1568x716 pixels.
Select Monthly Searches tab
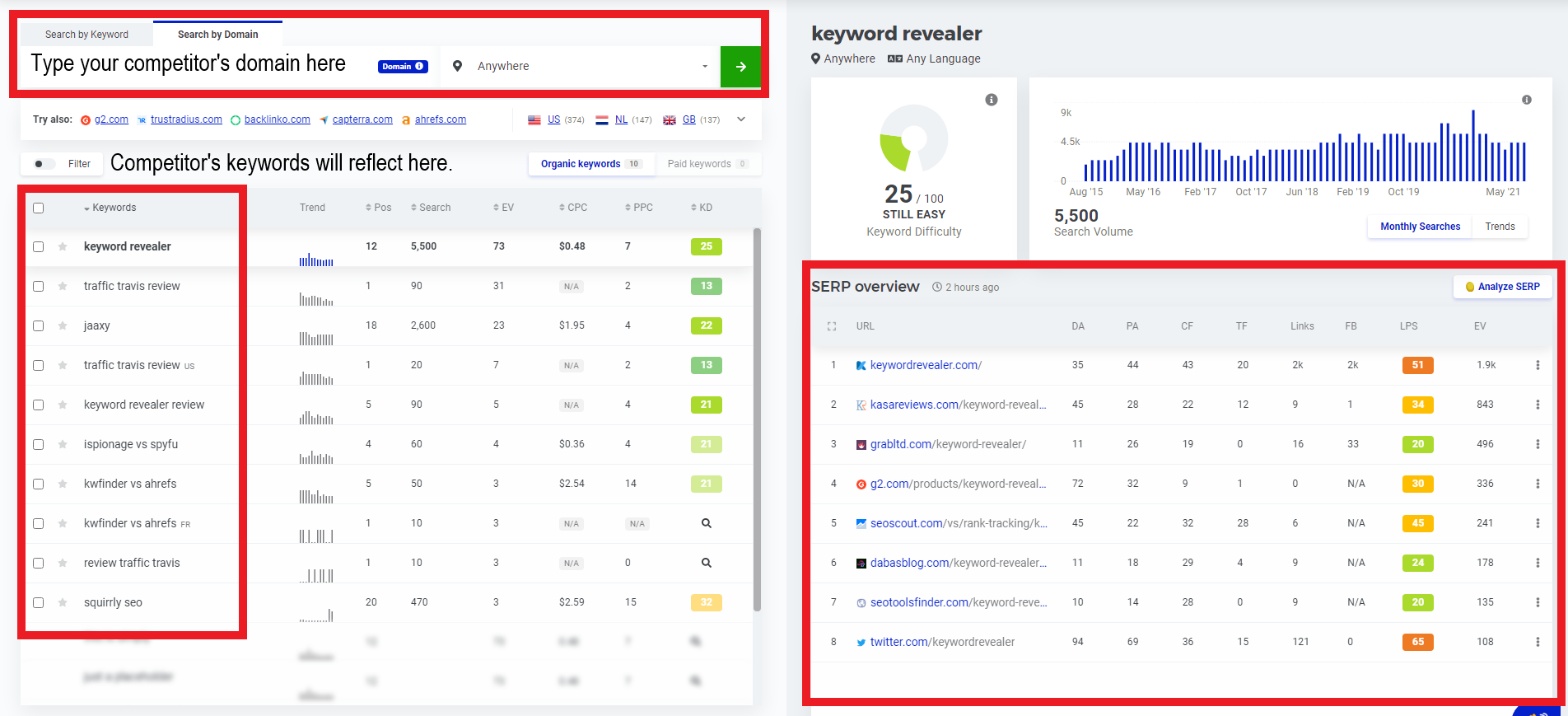pyautogui.click(x=1421, y=227)
